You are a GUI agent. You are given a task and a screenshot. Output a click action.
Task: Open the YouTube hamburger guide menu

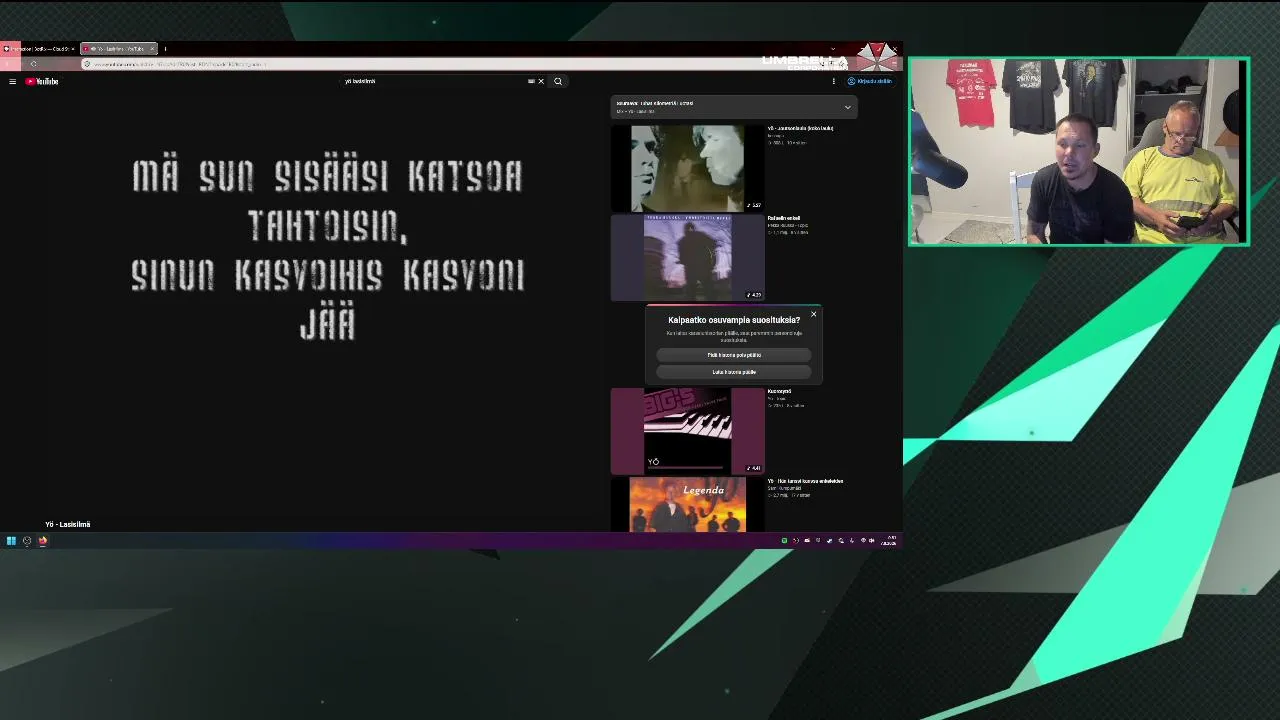[x=12, y=82]
